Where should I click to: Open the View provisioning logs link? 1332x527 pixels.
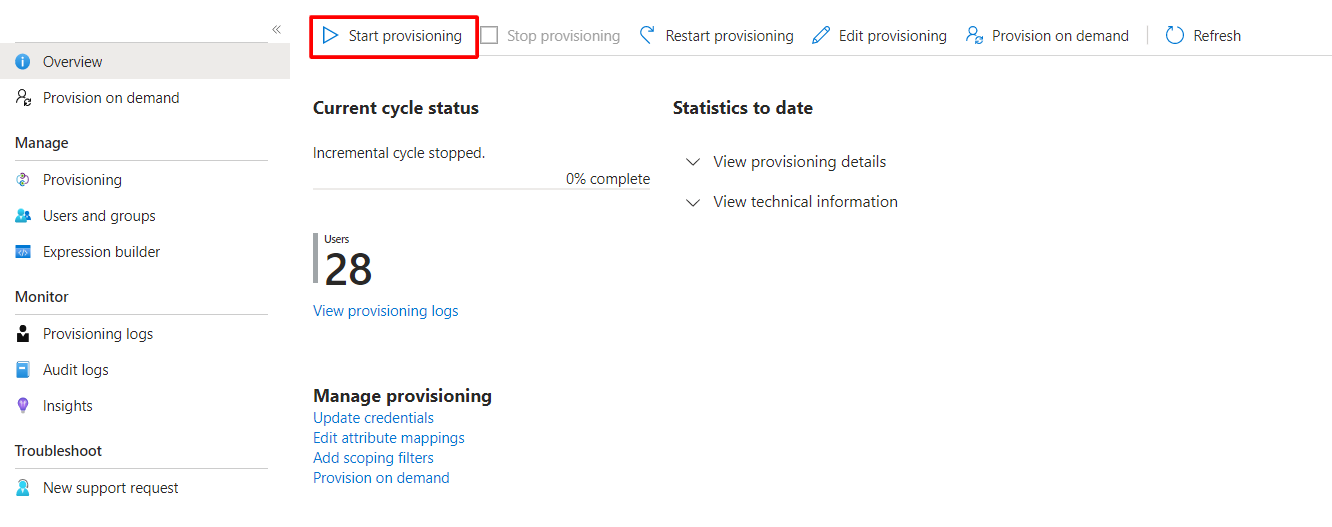385,311
